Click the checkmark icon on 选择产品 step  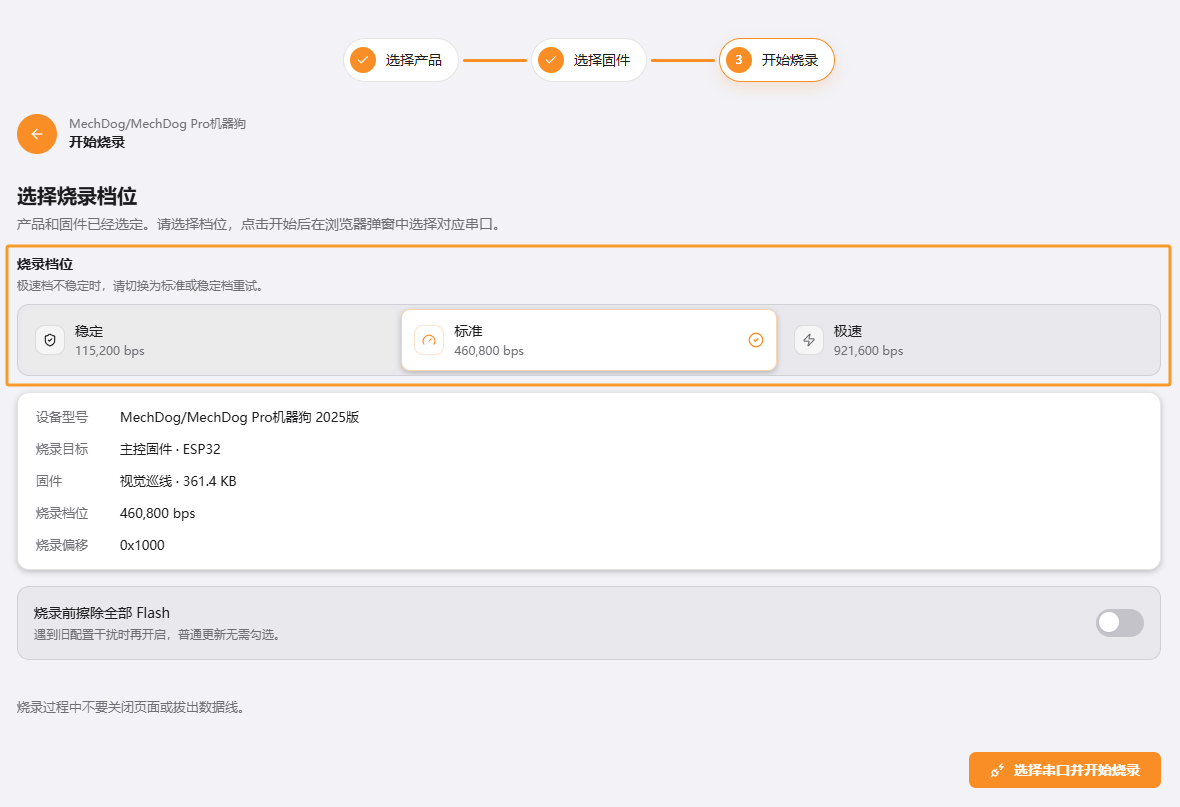point(363,60)
